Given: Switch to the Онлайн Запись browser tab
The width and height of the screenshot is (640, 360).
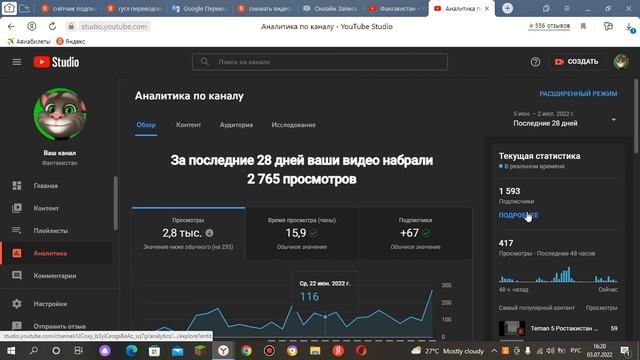Looking at the screenshot, I should coord(331,9).
